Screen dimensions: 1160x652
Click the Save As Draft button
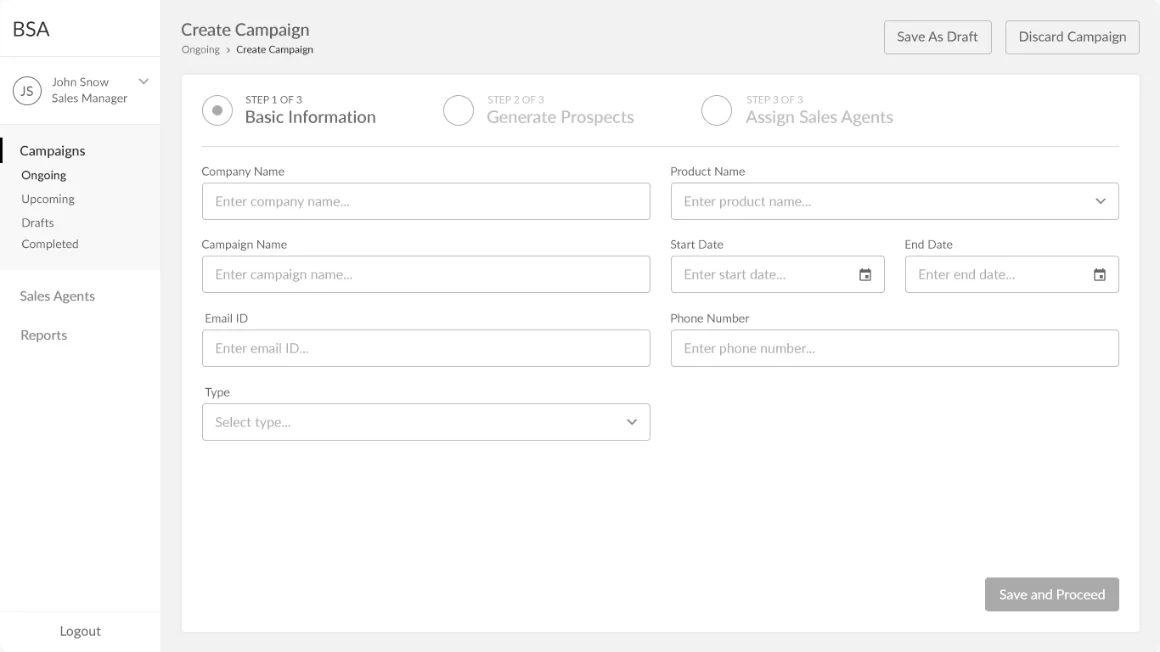click(x=937, y=37)
